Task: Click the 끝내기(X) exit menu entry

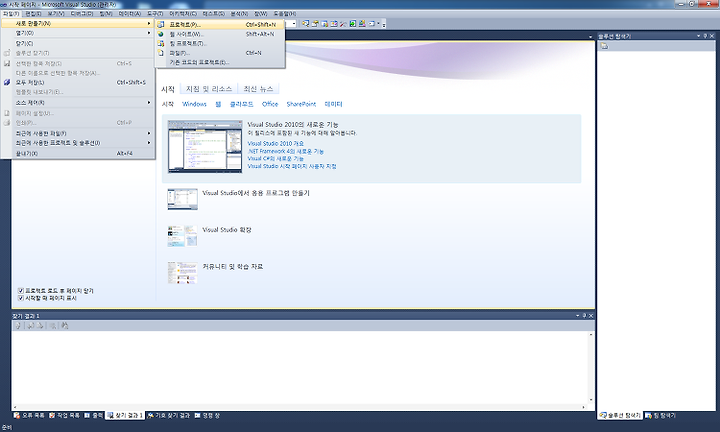Action: tap(78, 153)
